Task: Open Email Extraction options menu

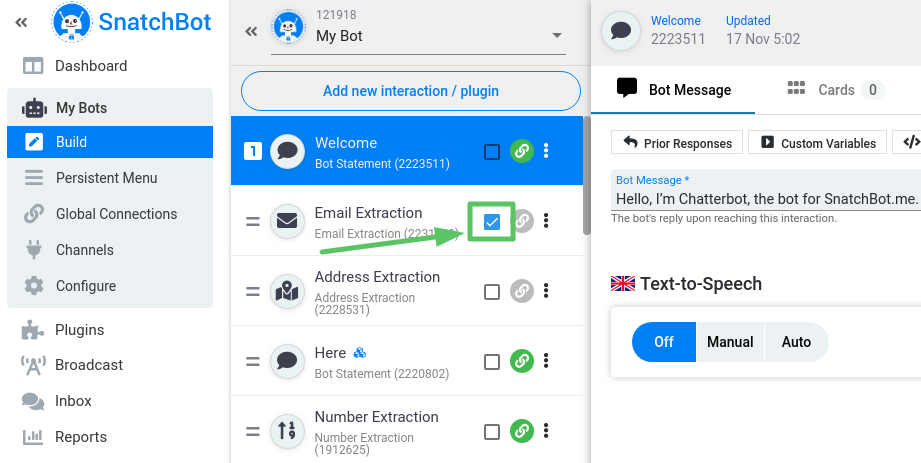Action: tap(546, 221)
